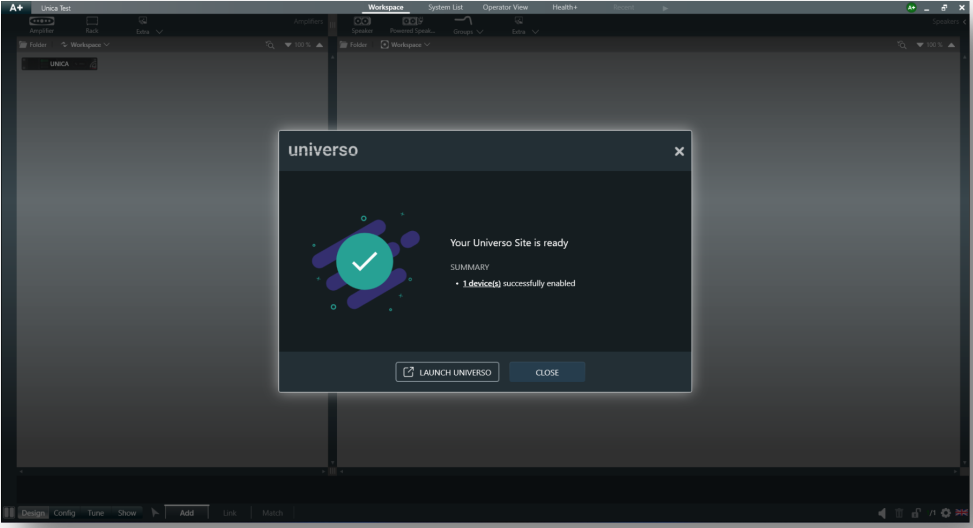
Task: Open the '1 device(s)' link in the summary
Action: (x=482, y=284)
